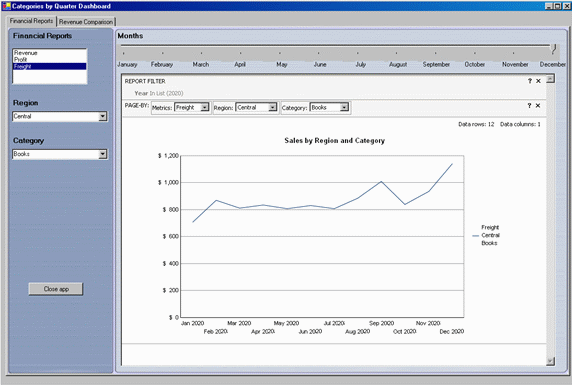Click the report scrollbar down arrow
This screenshot has width=572, height=385.
(550, 361)
